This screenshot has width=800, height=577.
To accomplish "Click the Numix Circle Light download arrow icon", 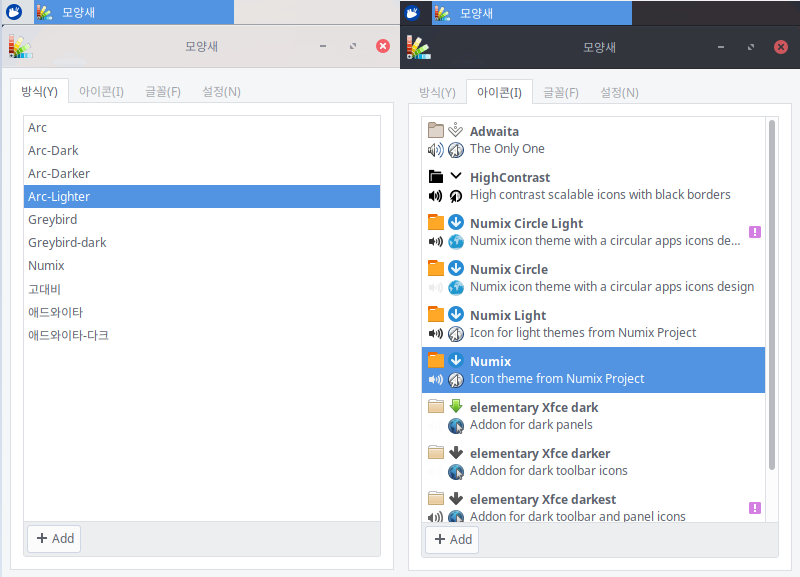I will tap(456, 222).
